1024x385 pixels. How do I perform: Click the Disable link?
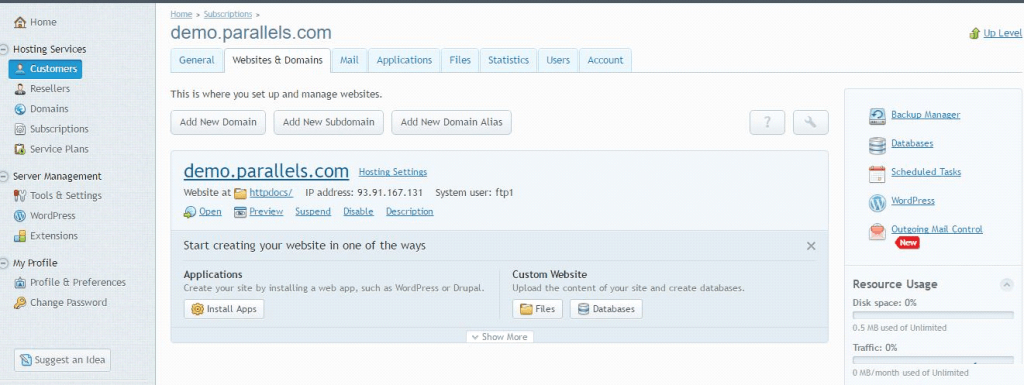[x=359, y=212]
